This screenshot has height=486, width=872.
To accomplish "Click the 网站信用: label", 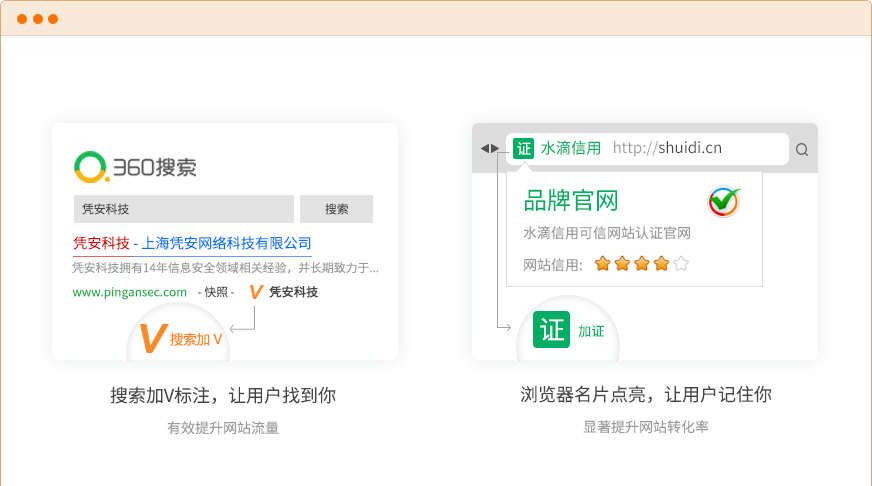I will click(x=553, y=265).
